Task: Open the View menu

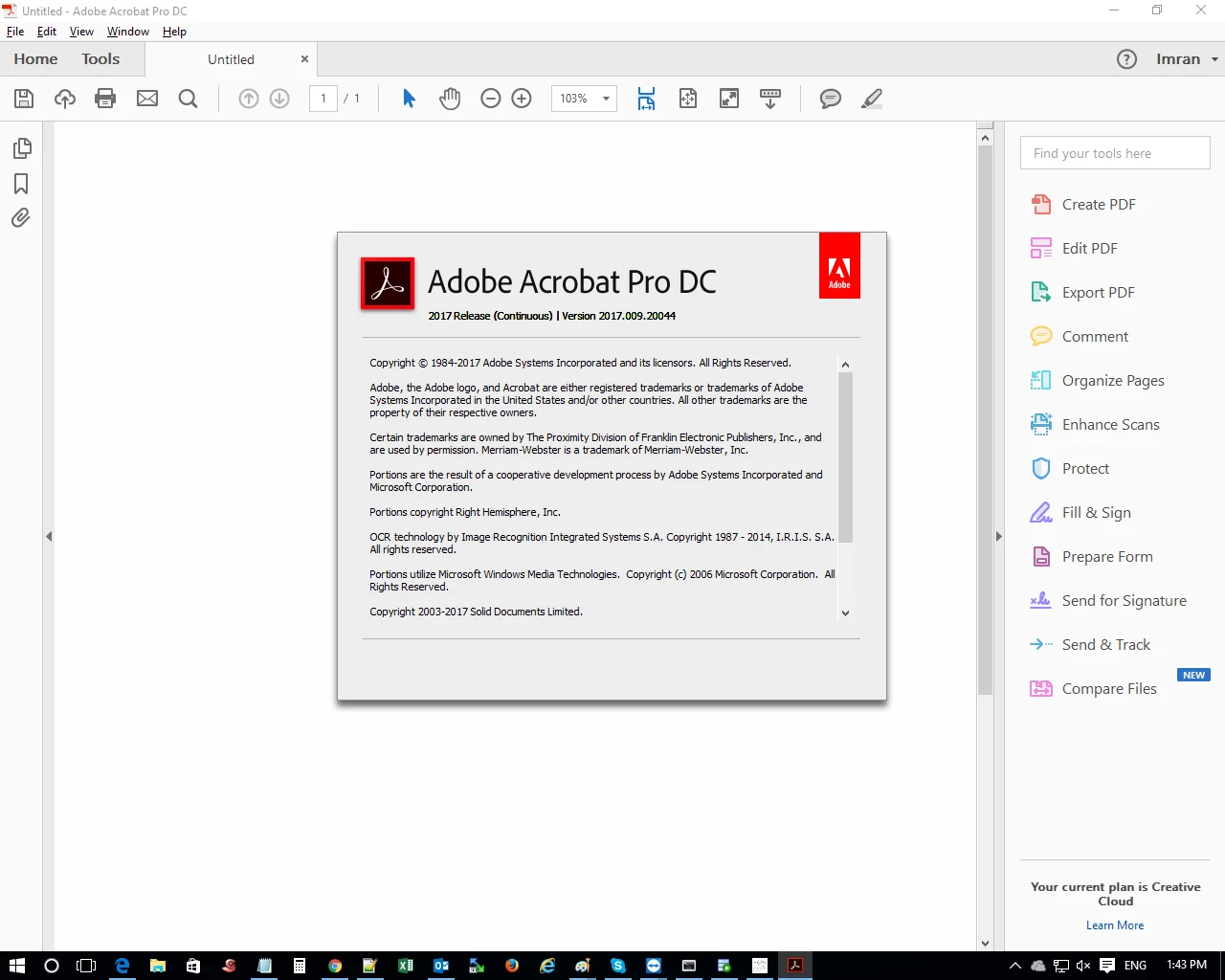Action: tap(81, 32)
